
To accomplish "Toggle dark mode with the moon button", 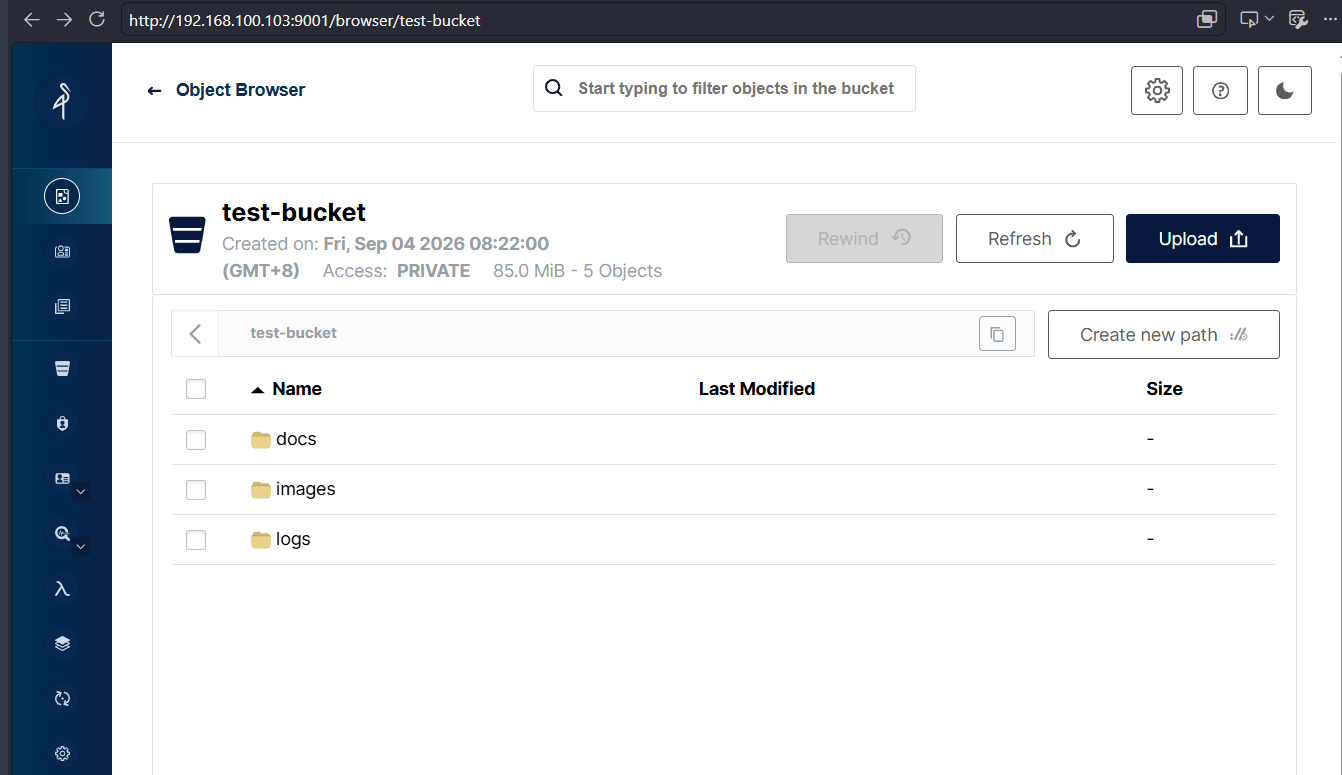I will click(x=1285, y=90).
